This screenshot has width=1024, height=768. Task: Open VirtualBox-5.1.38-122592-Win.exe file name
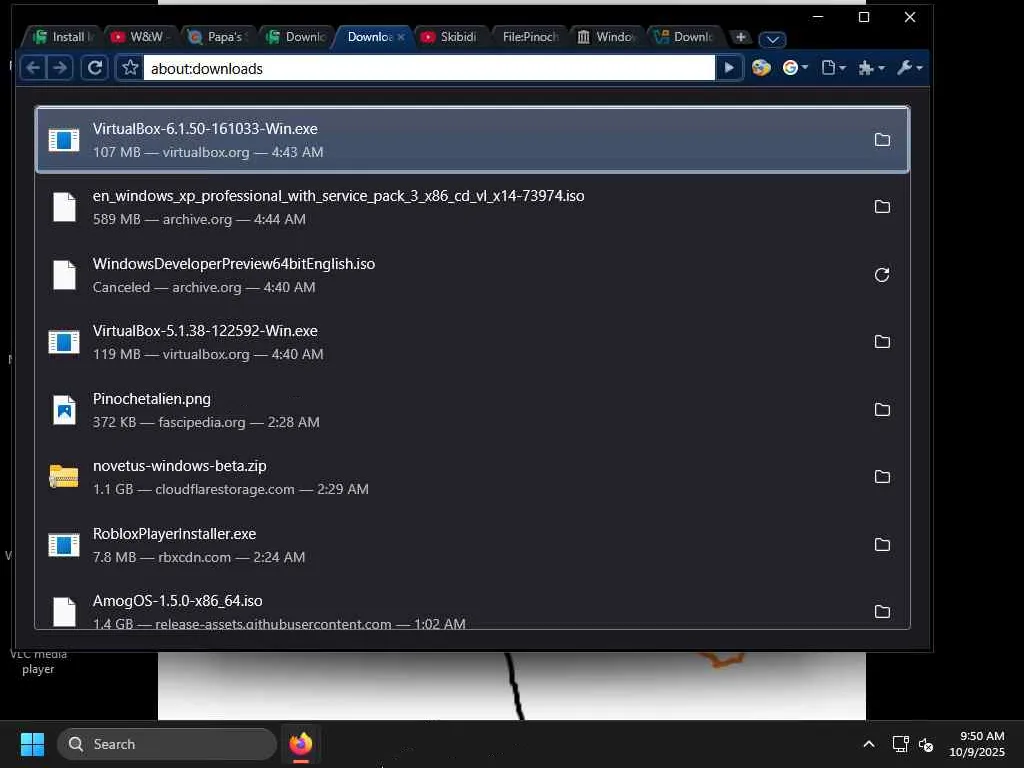[x=205, y=331]
